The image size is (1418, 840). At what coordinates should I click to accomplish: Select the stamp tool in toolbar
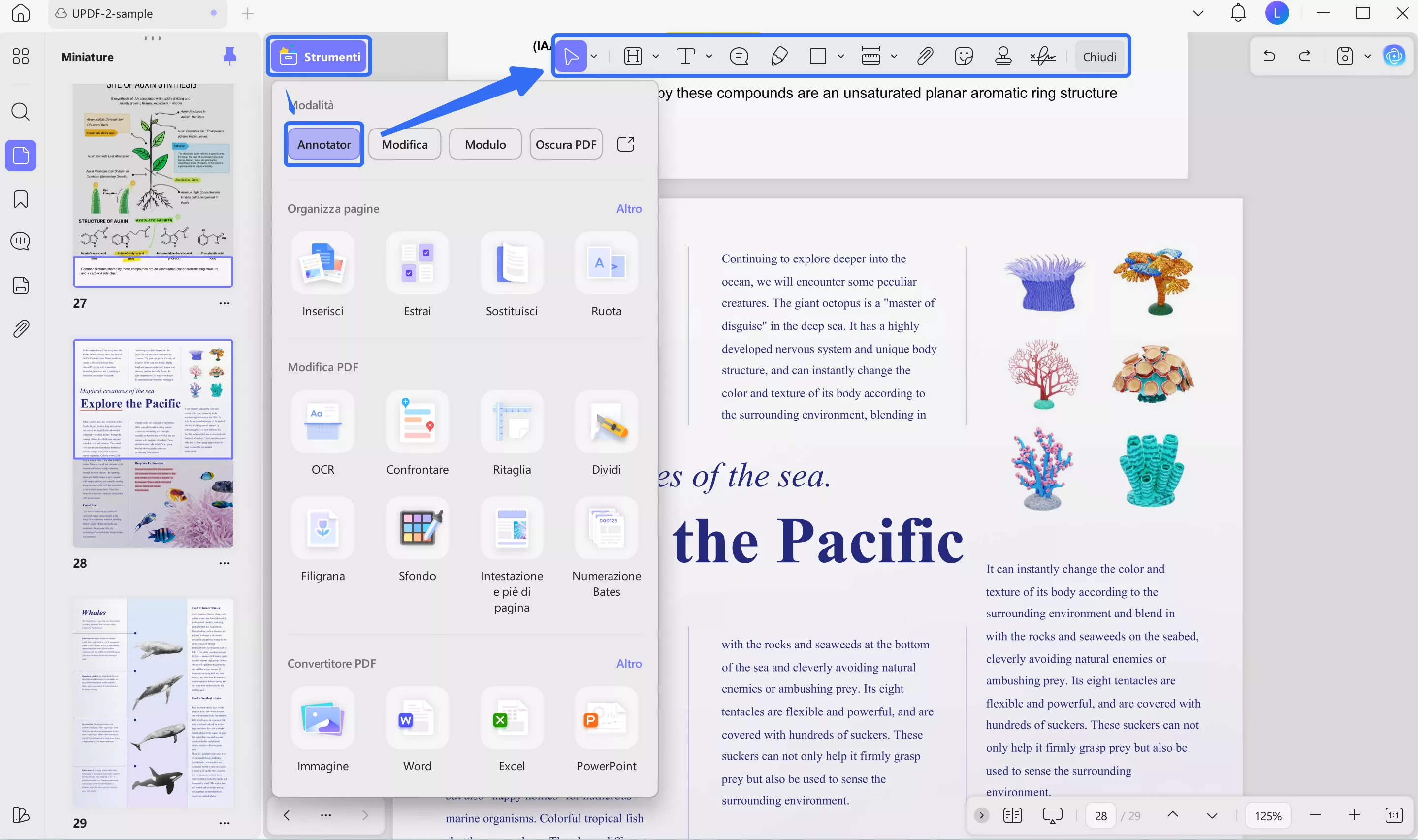pyautogui.click(x=1002, y=56)
